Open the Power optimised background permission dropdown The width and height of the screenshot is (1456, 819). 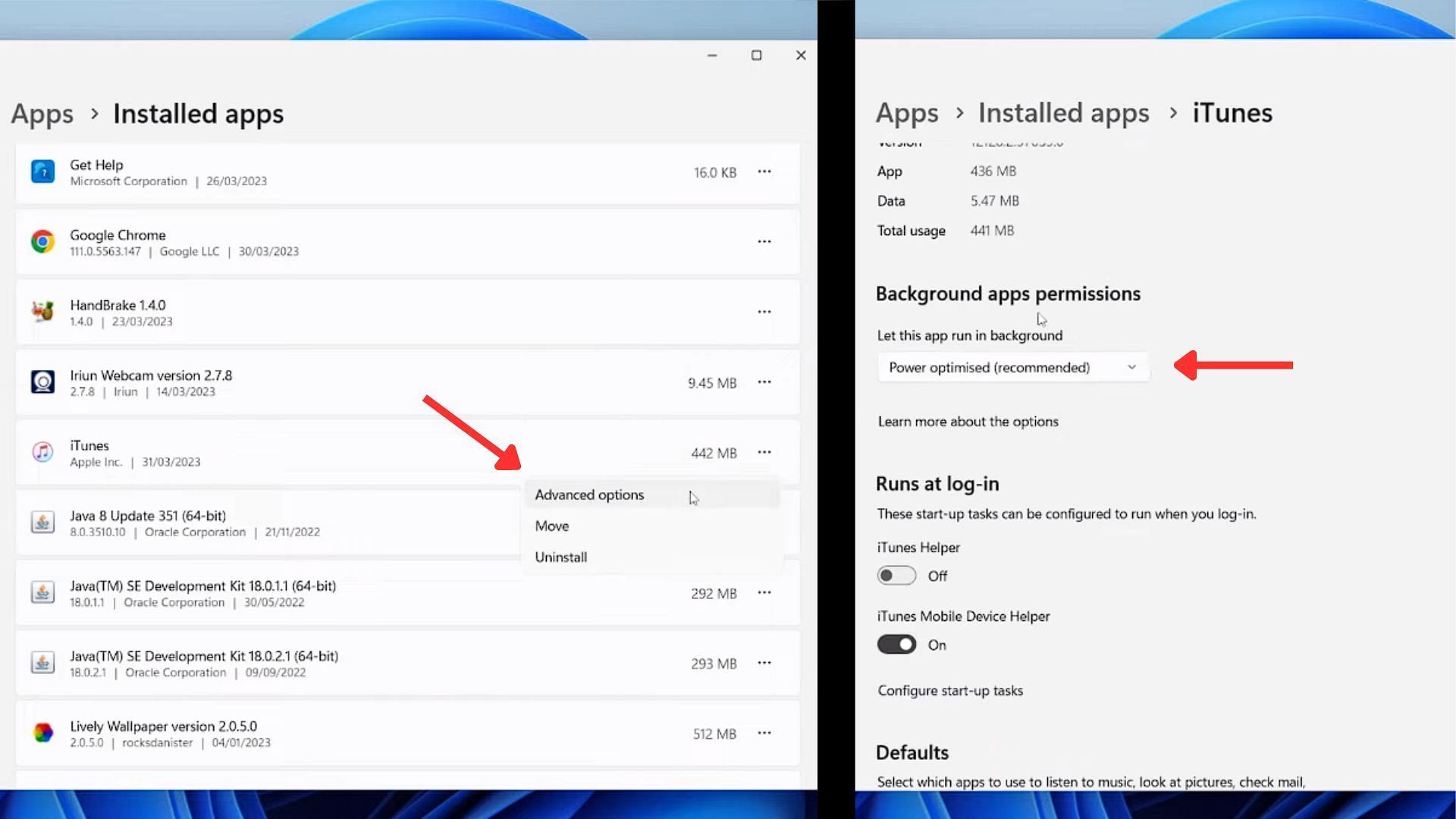1013,367
